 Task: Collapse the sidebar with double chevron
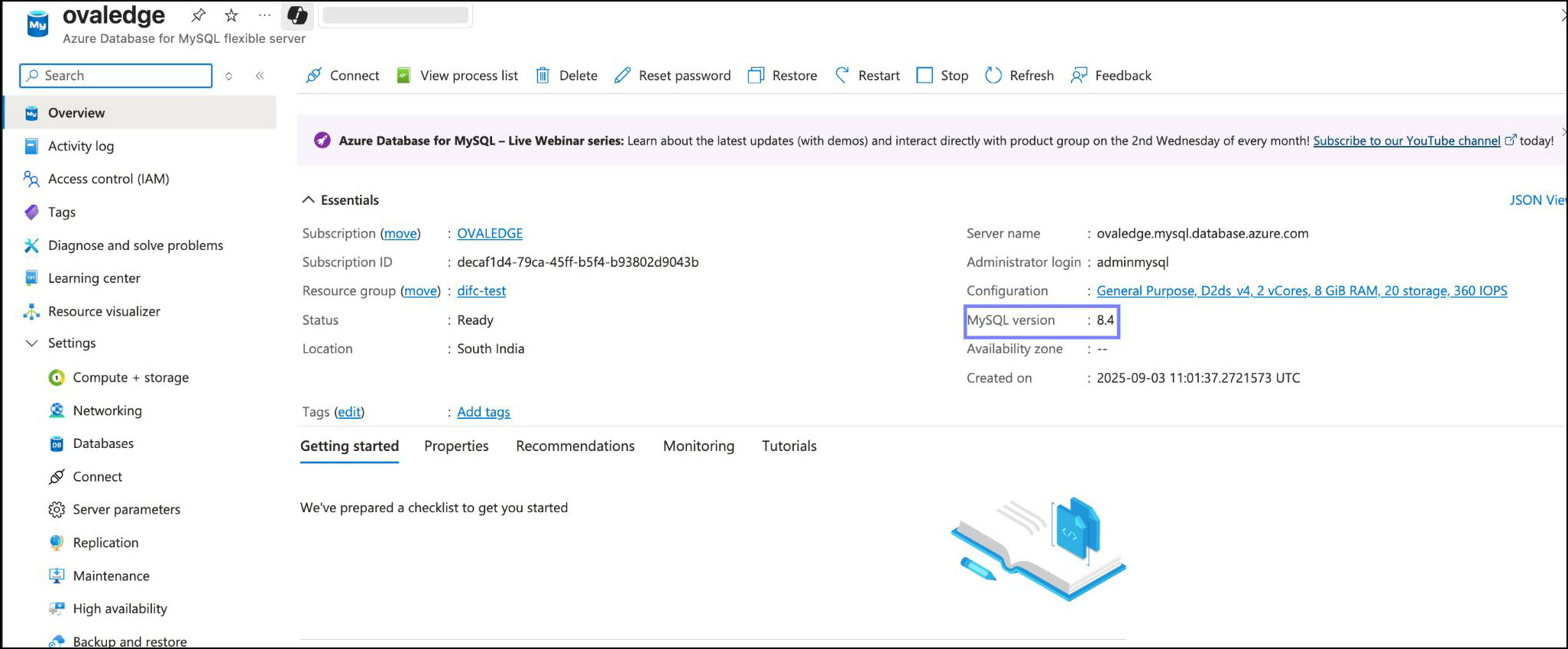(x=260, y=76)
